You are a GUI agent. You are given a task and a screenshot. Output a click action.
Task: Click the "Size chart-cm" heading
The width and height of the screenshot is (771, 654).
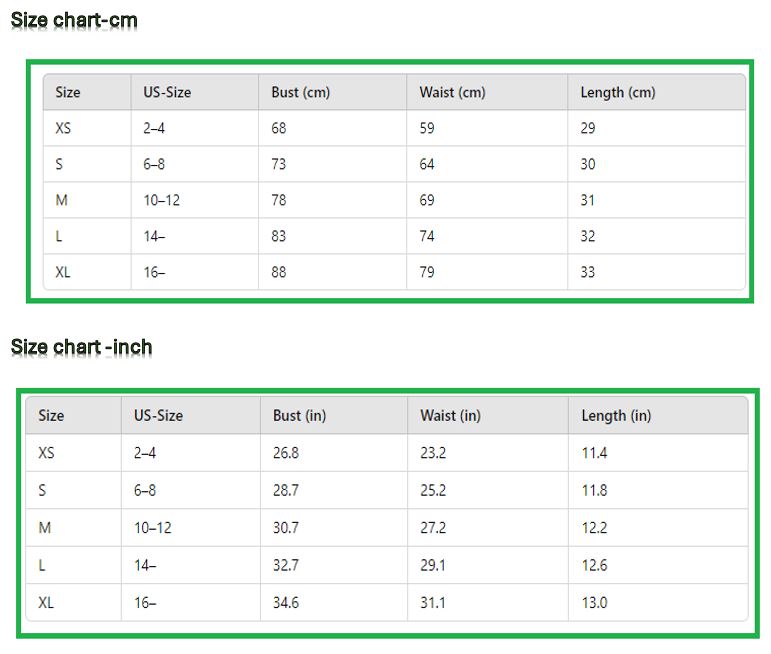74,20
